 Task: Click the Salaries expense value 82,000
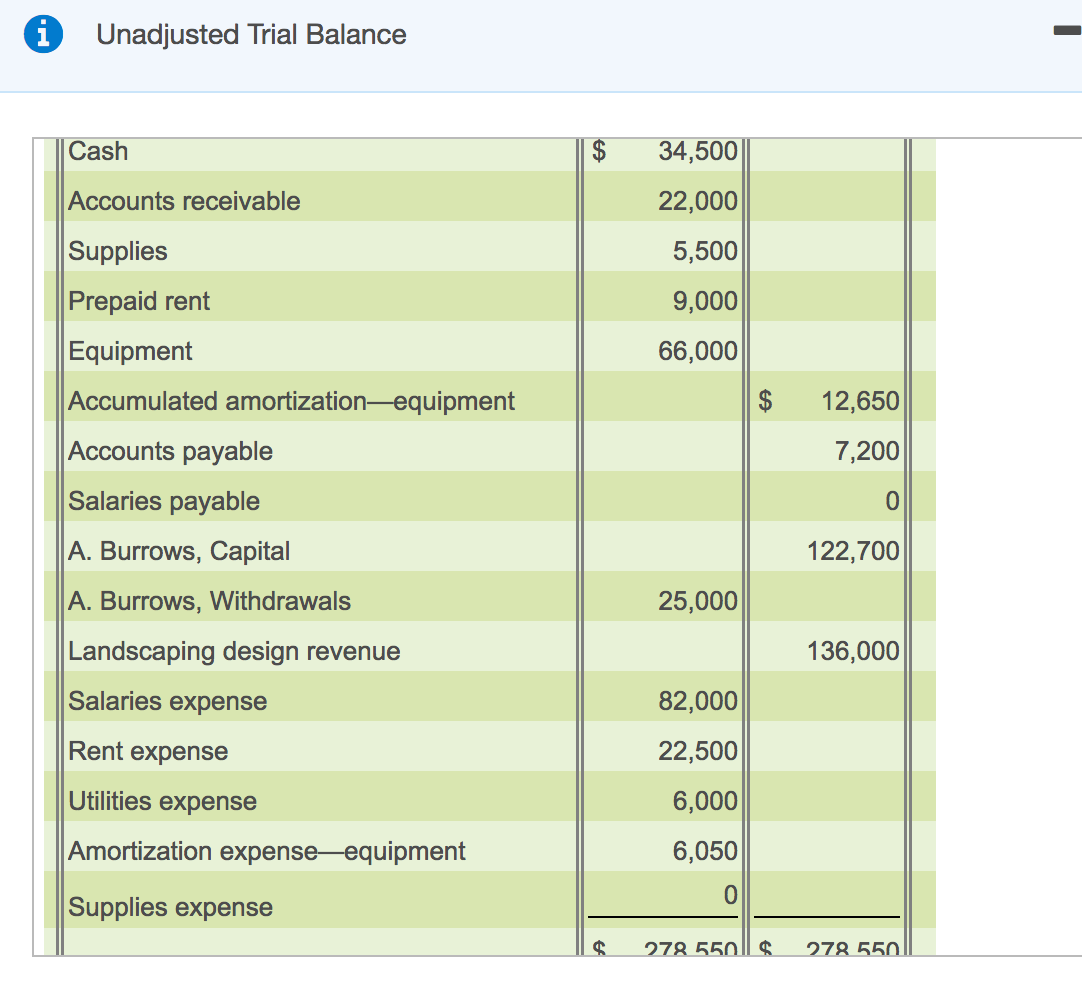(698, 702)
